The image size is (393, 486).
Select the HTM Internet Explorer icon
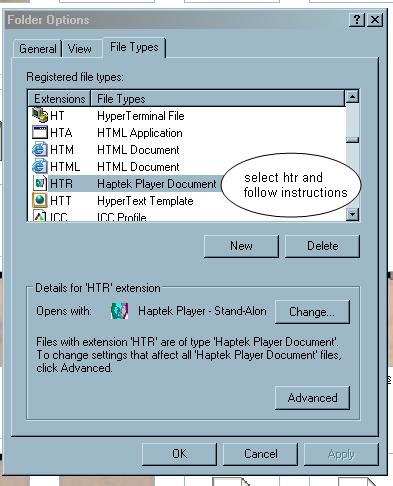pos(40,149)
